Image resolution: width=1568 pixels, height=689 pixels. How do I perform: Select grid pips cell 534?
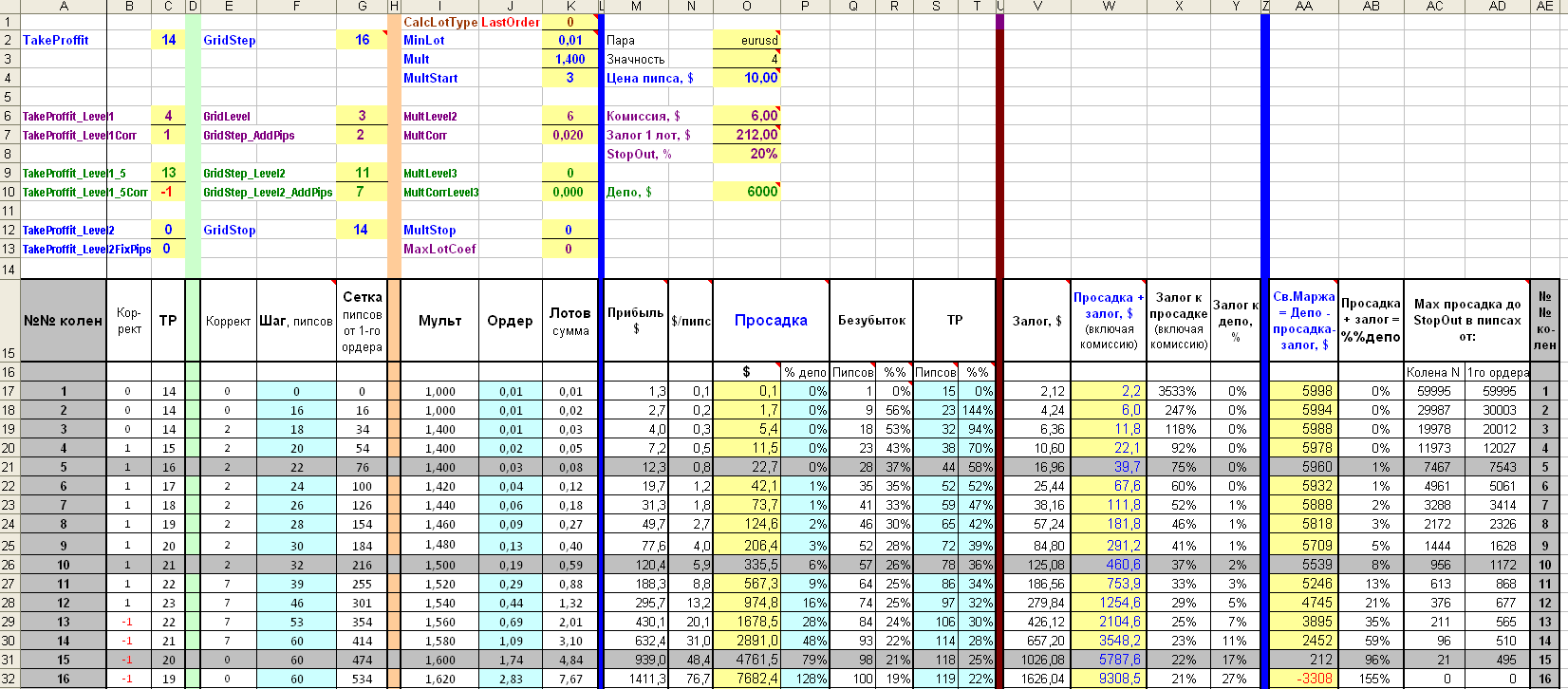362,680
